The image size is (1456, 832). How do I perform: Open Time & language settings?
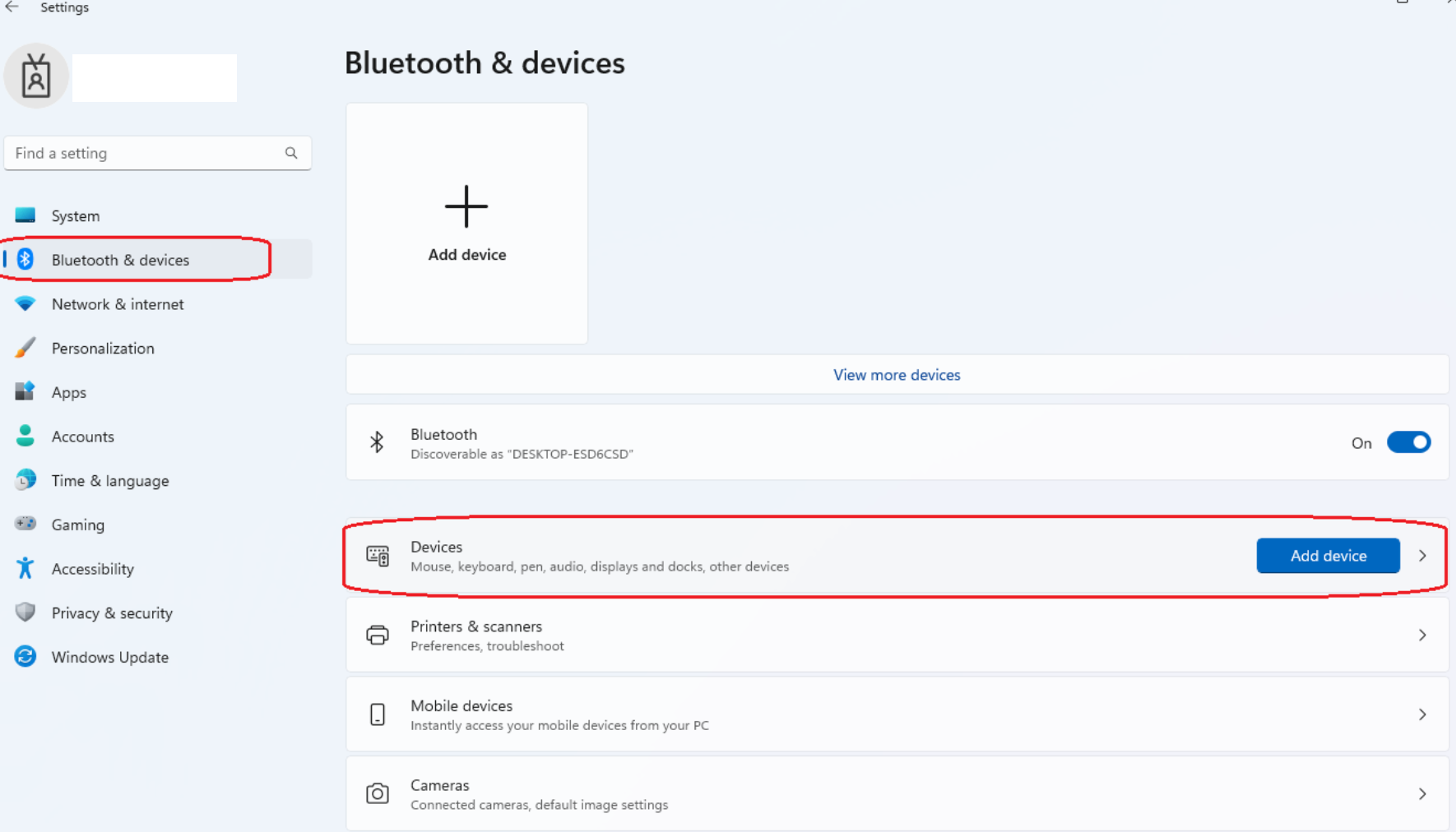point(109,481)
